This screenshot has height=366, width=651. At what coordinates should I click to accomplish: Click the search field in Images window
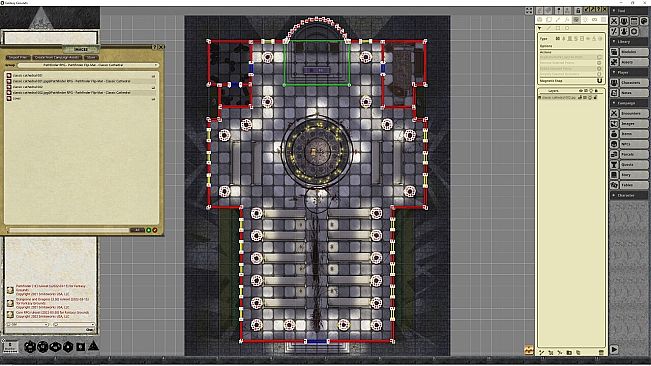[x=68, y=230]
